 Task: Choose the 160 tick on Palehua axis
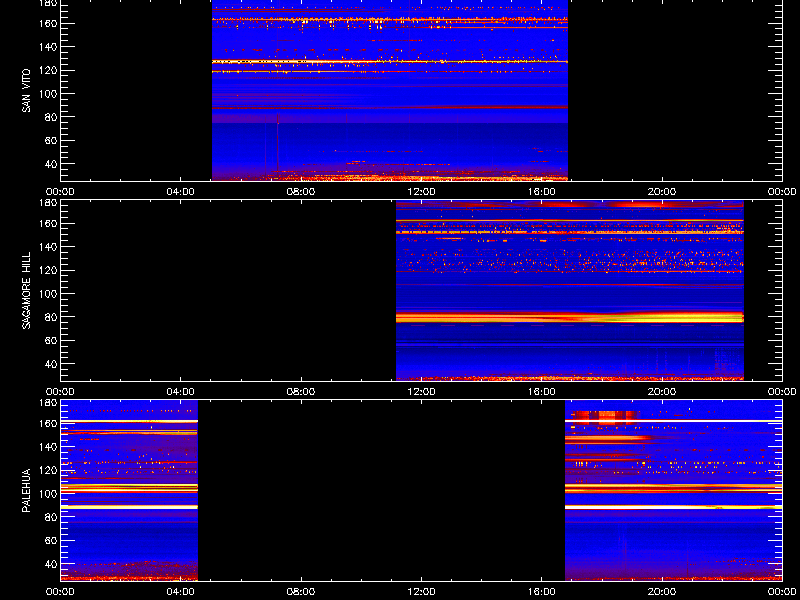pos(49,423)
